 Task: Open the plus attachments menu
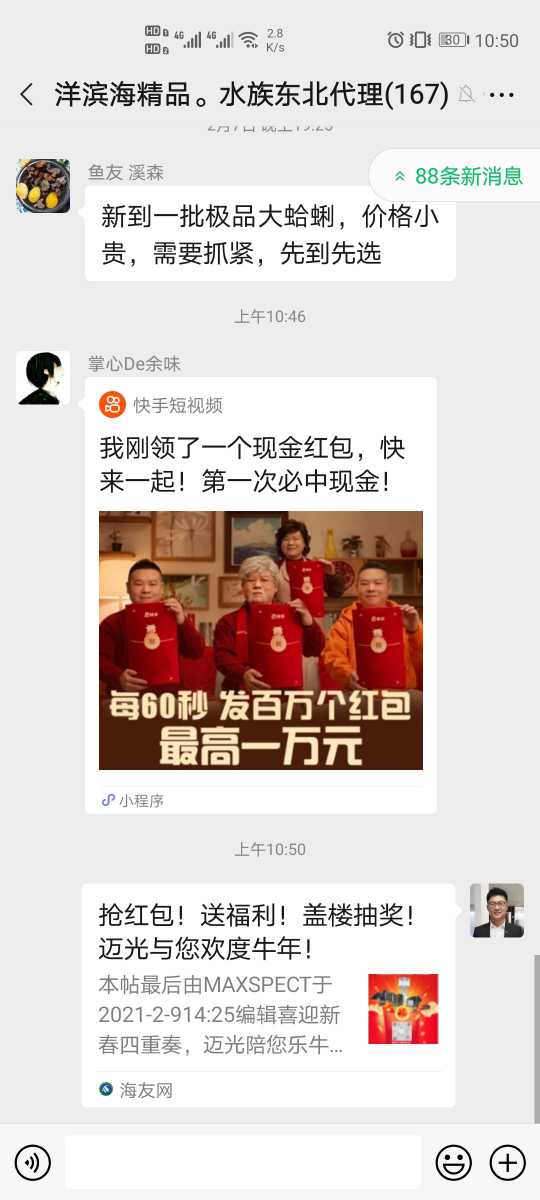click(507, 1162)
